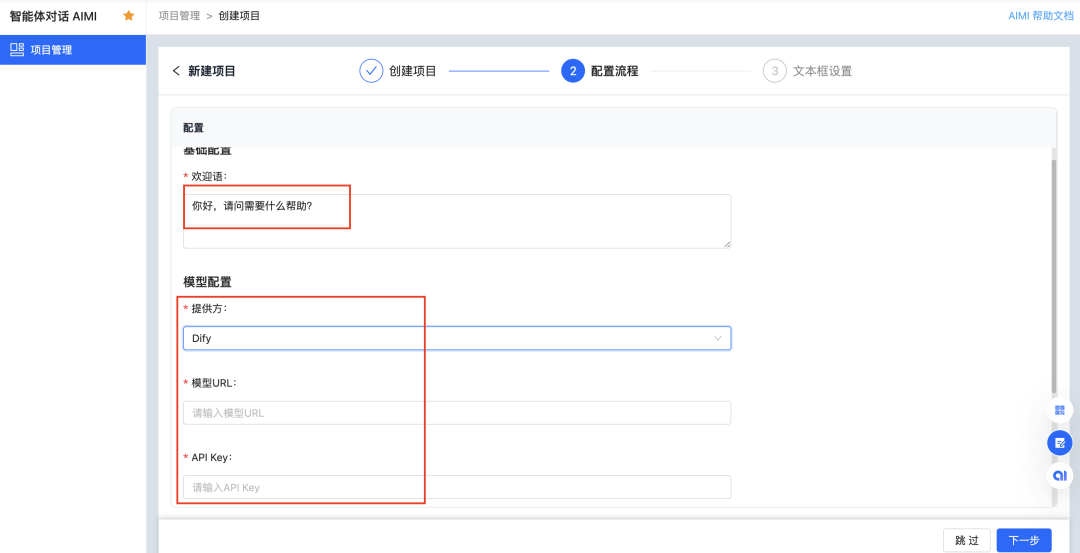The width and height of the screenshot is (1080, 553).
Task: Open 项目管理 in the sidebar
Action: (73, 50)
